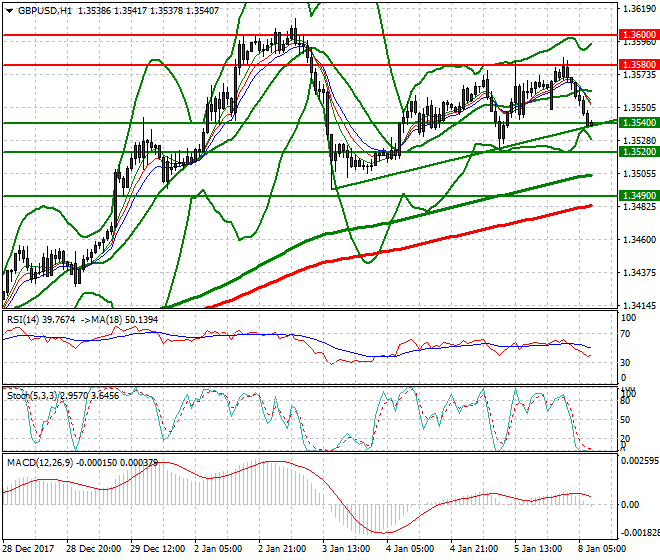Select the red 1.35800 resistance level tag

click(632, 65)
